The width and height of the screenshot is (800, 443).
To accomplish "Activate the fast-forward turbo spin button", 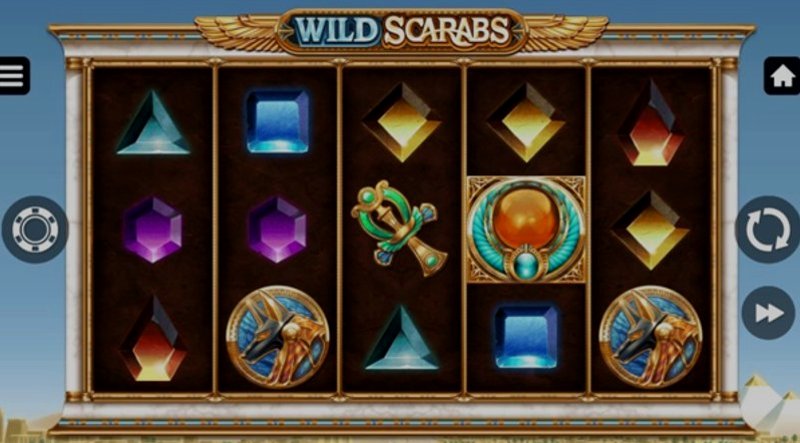I will (768, 312).
